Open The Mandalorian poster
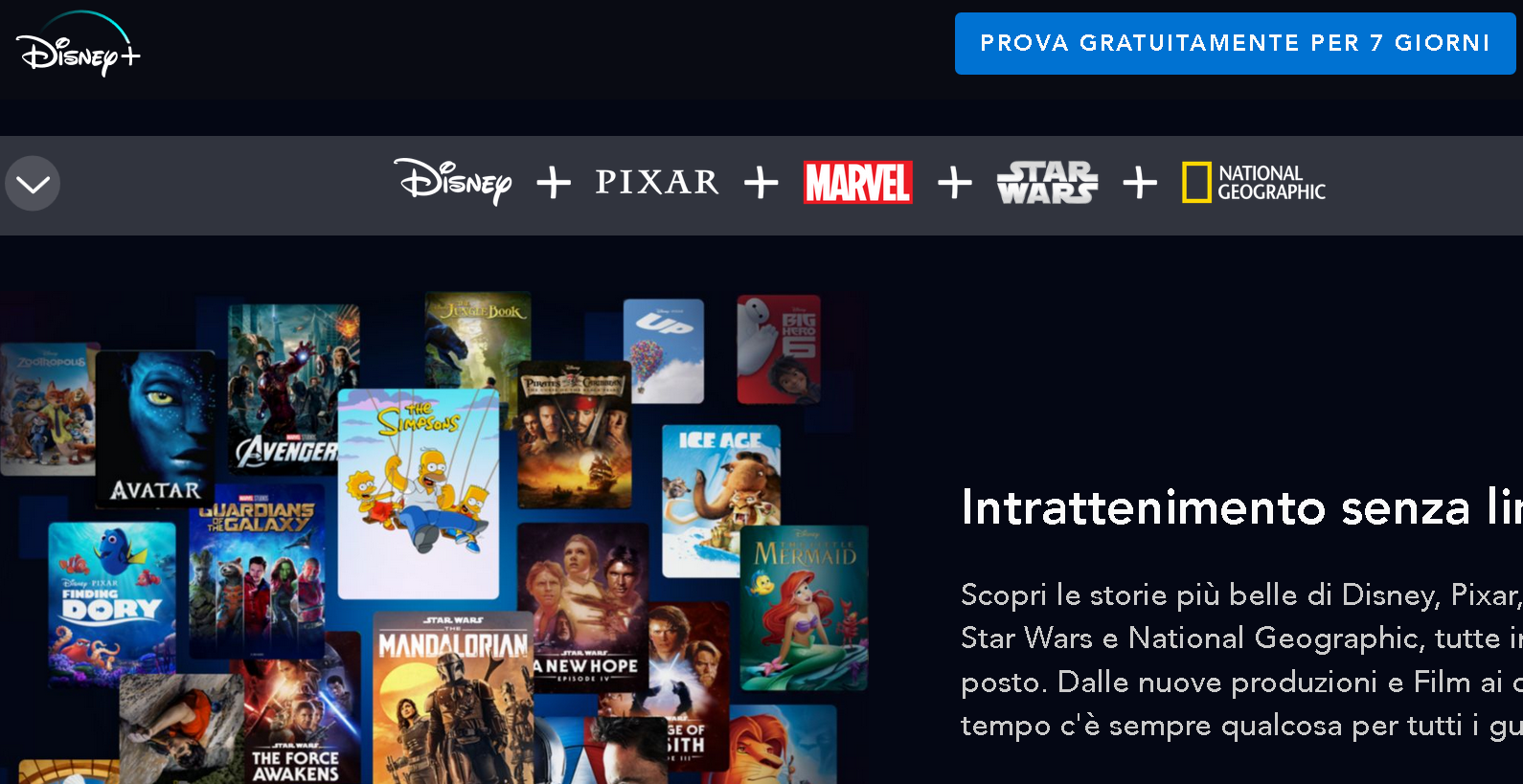1523x784 pixels. pyautogui.click(x=452, y=698)
